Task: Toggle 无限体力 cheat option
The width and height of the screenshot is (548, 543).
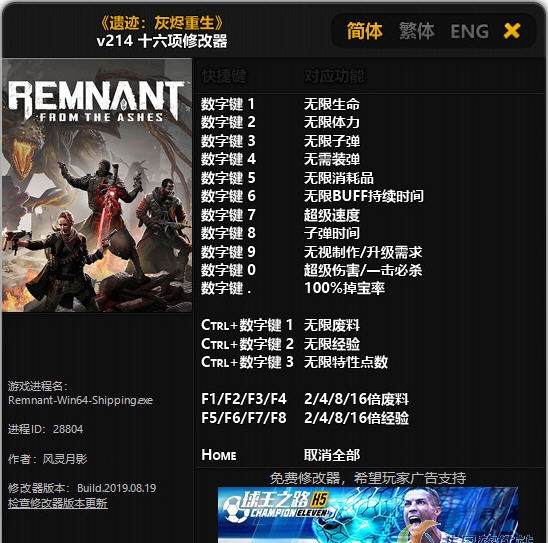Action: (x=332, y=122)
